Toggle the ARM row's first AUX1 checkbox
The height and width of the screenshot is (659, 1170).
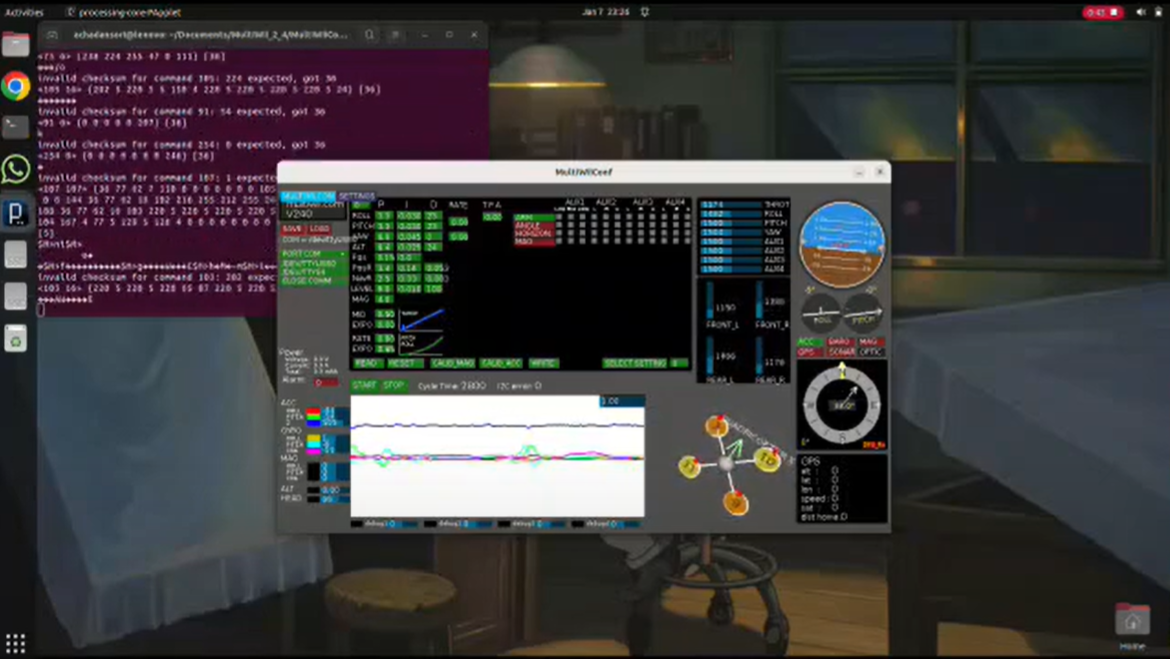pyautogui.click(x=560, y=217)
